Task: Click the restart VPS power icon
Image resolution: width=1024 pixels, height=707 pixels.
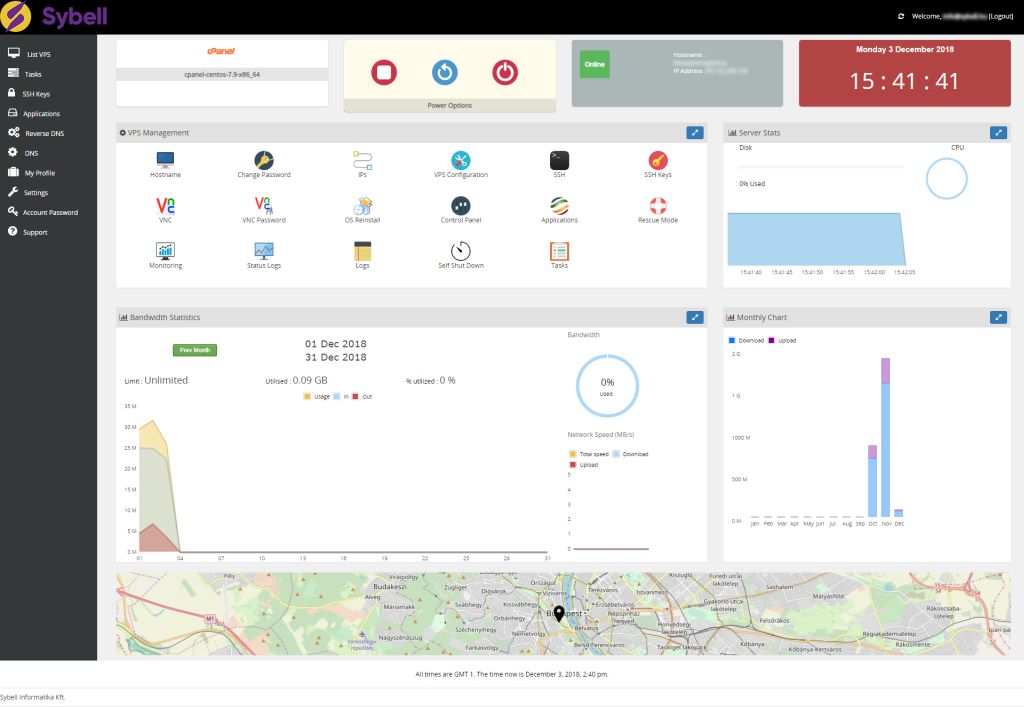Action: point(444,72)
